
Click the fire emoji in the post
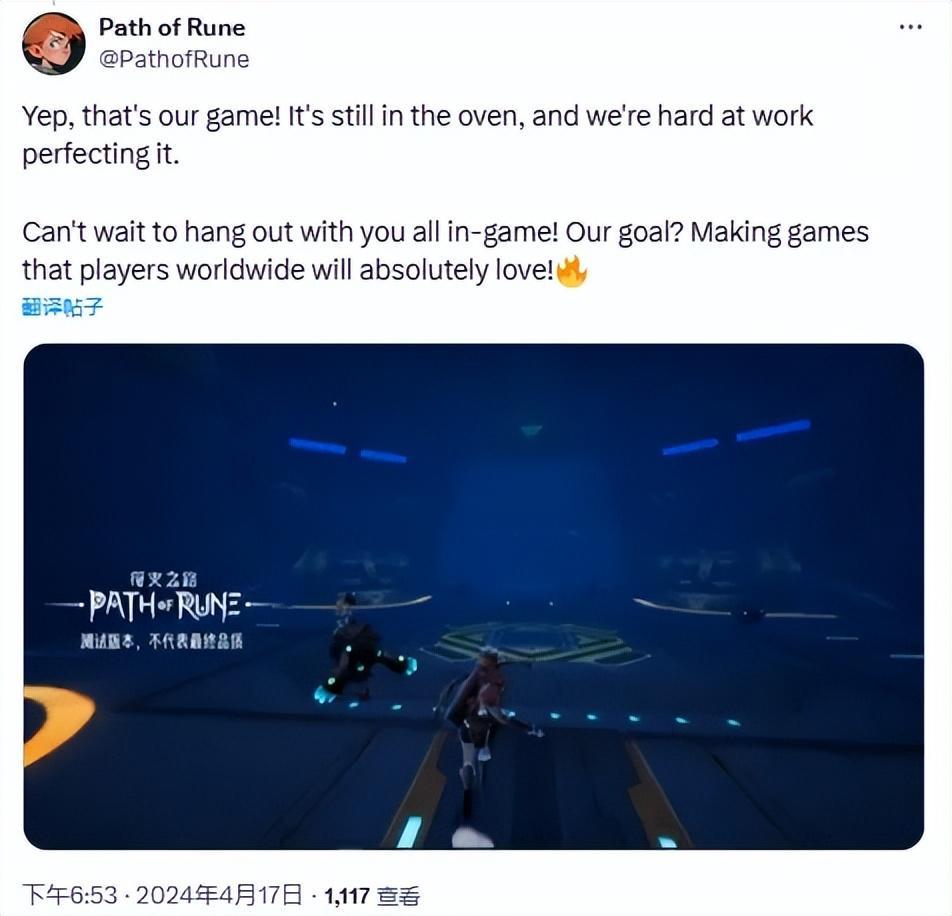click(x=572, y=271)
